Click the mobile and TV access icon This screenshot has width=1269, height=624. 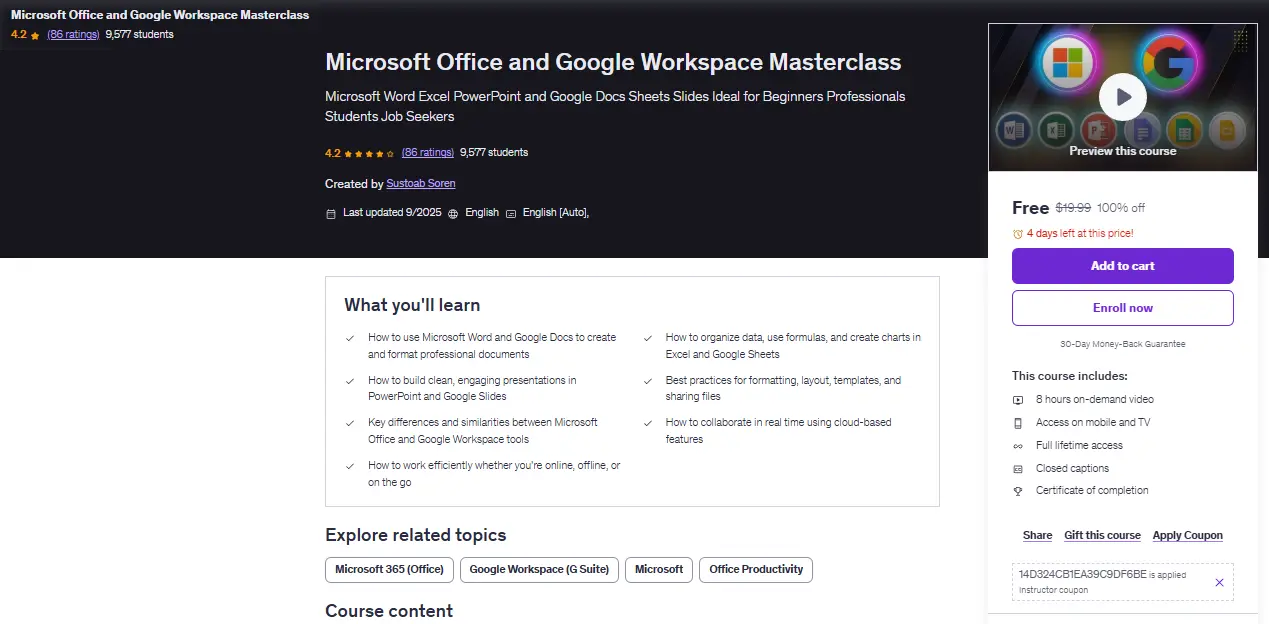[x=1018, y=423]
